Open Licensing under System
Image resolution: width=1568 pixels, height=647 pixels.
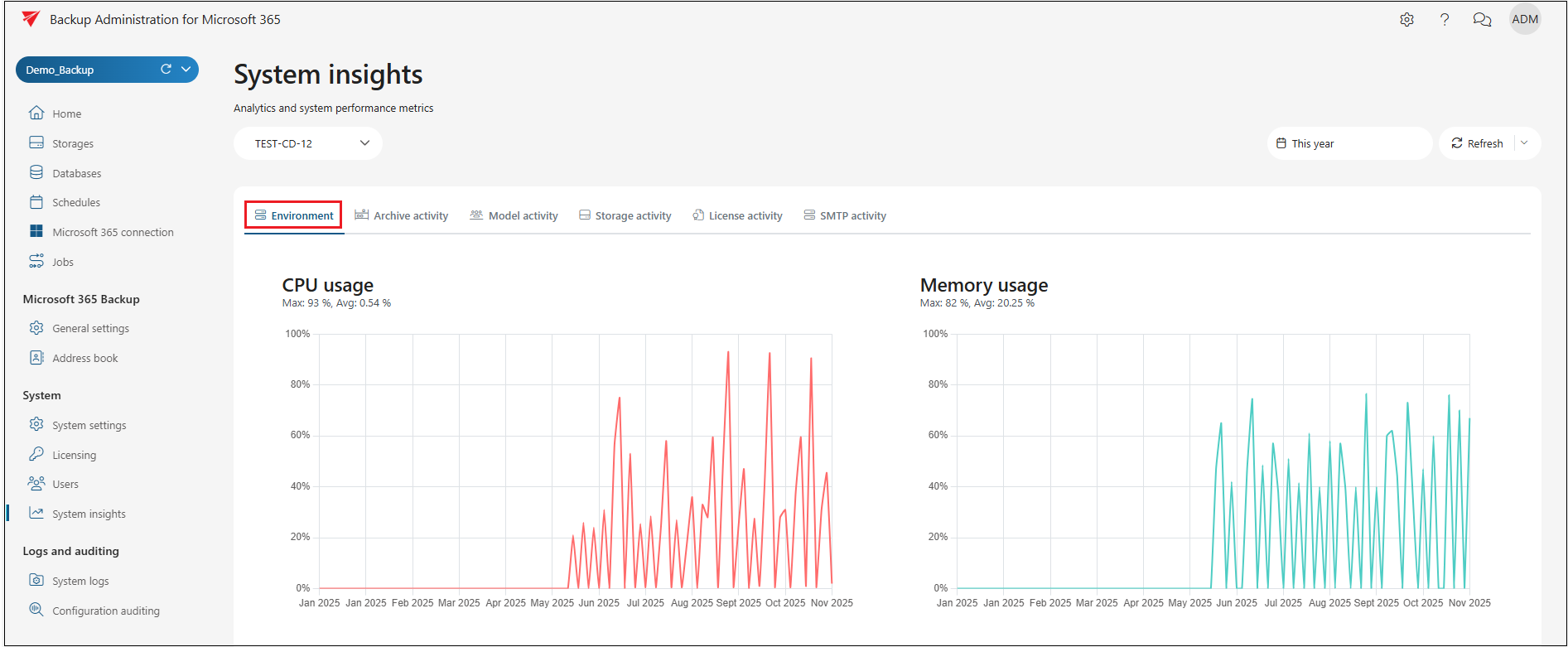coord(74,455)
